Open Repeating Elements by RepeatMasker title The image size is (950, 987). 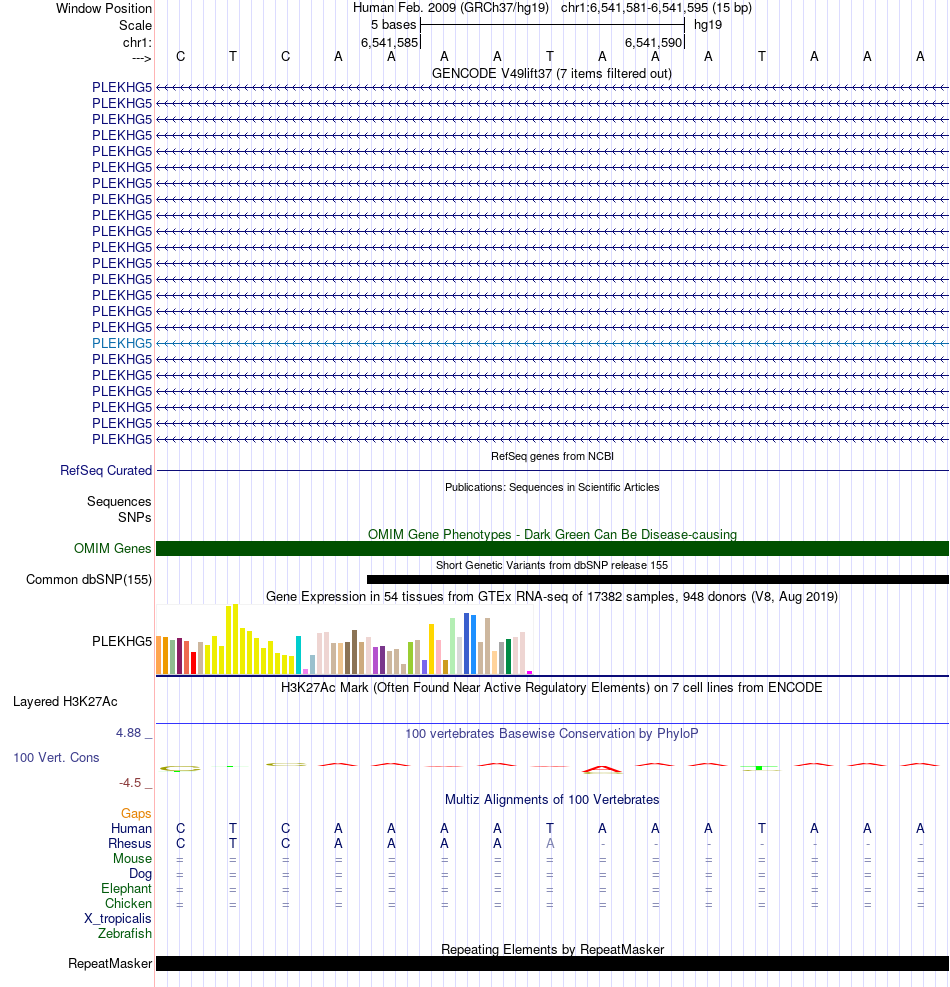[x=552, y=949]
